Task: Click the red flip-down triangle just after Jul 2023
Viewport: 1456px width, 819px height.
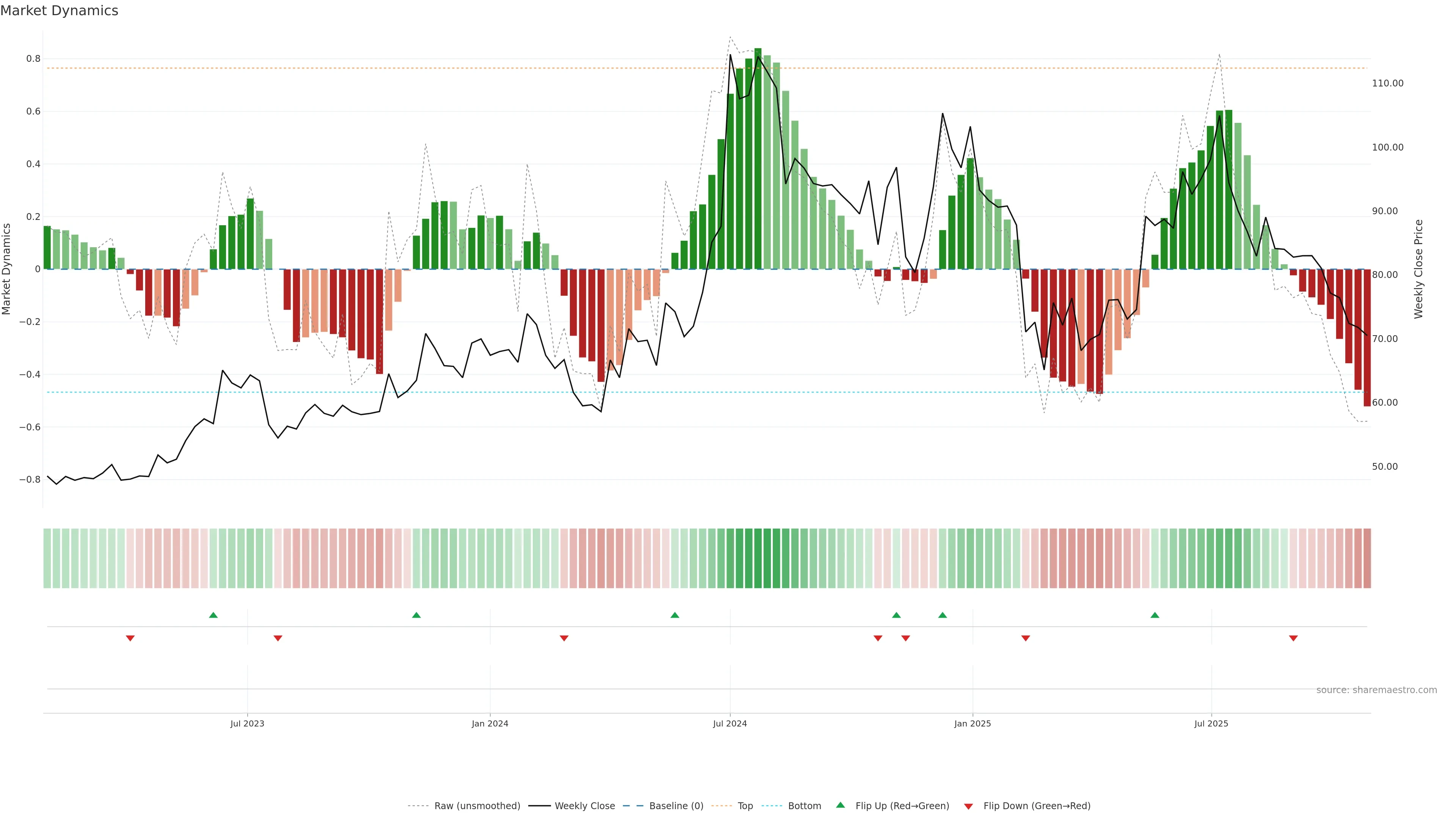Action: pos(278,638)
